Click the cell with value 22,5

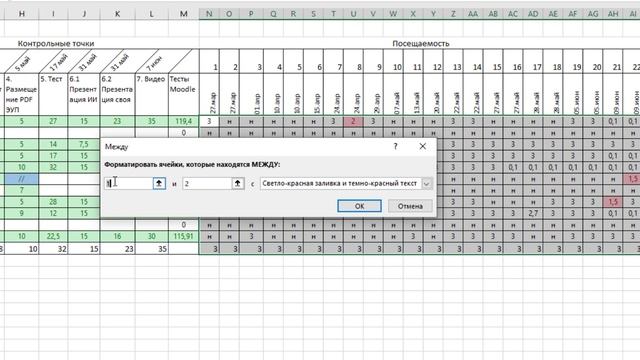53,236
